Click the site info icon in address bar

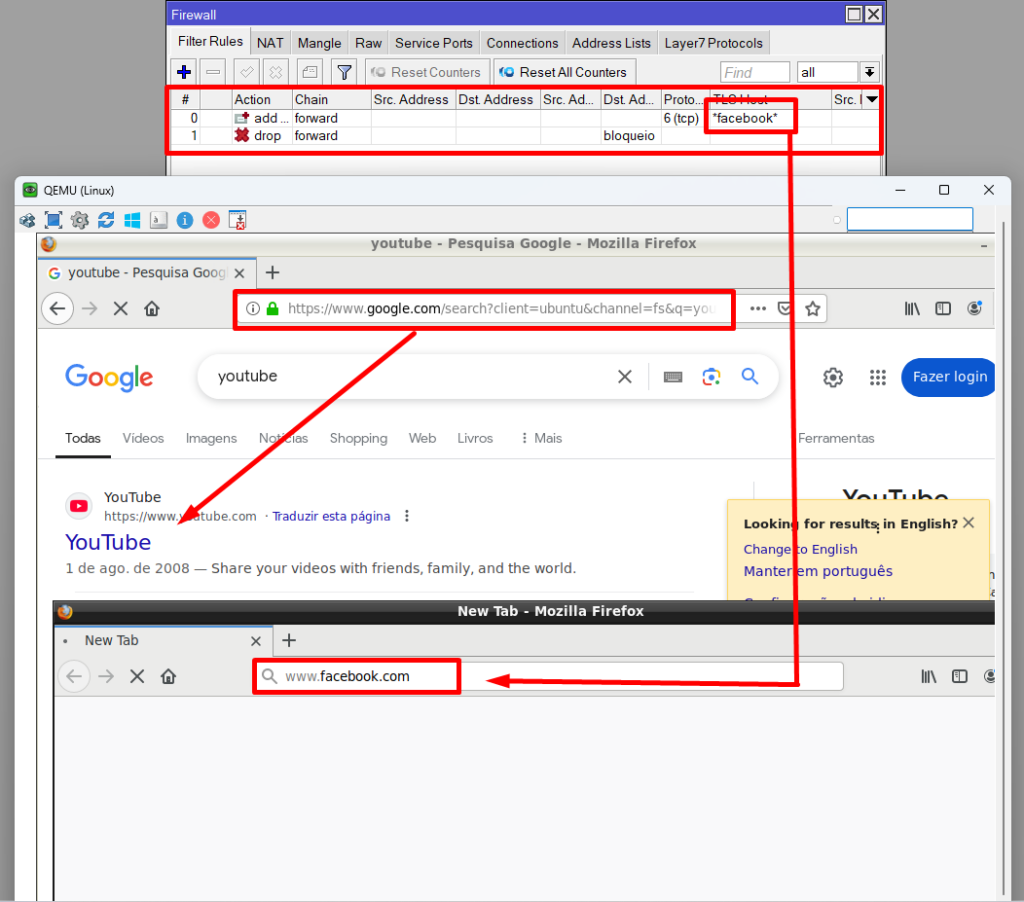pos(253,308)
